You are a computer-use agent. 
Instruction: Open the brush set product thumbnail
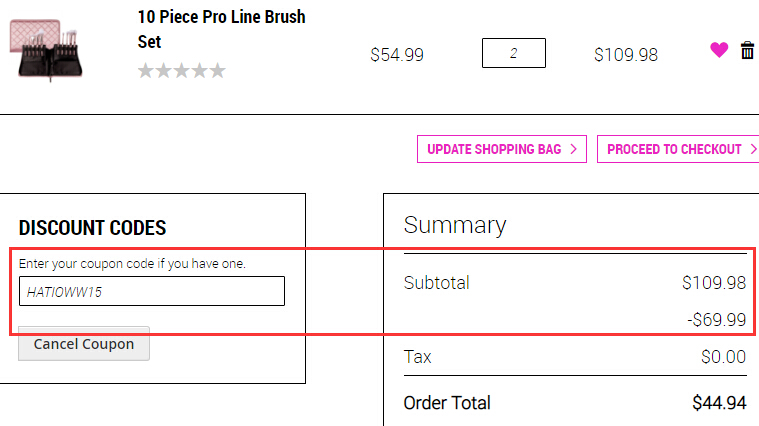click(x=46, y=49)
